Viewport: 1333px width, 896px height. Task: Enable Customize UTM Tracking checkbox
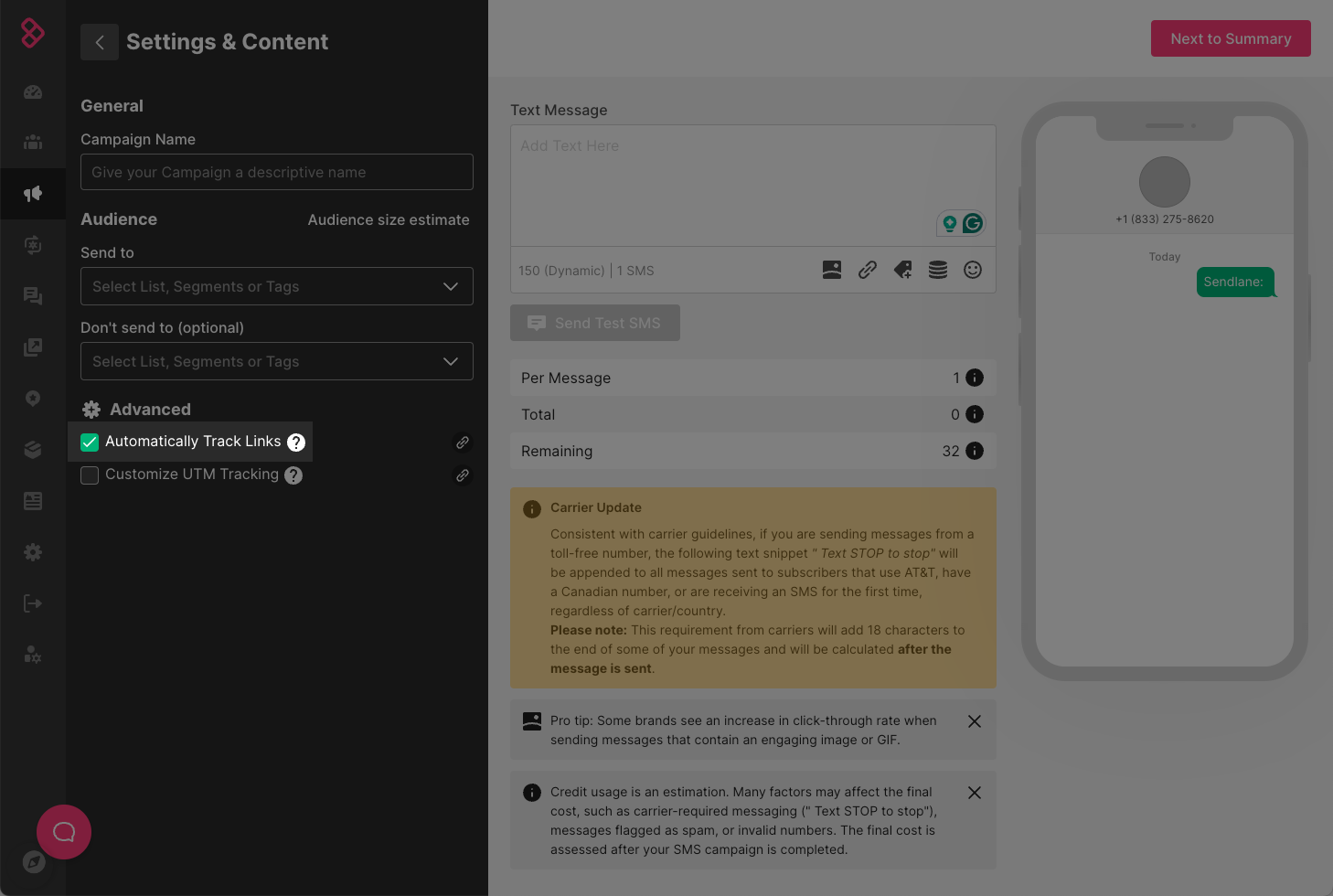[90, 475]
